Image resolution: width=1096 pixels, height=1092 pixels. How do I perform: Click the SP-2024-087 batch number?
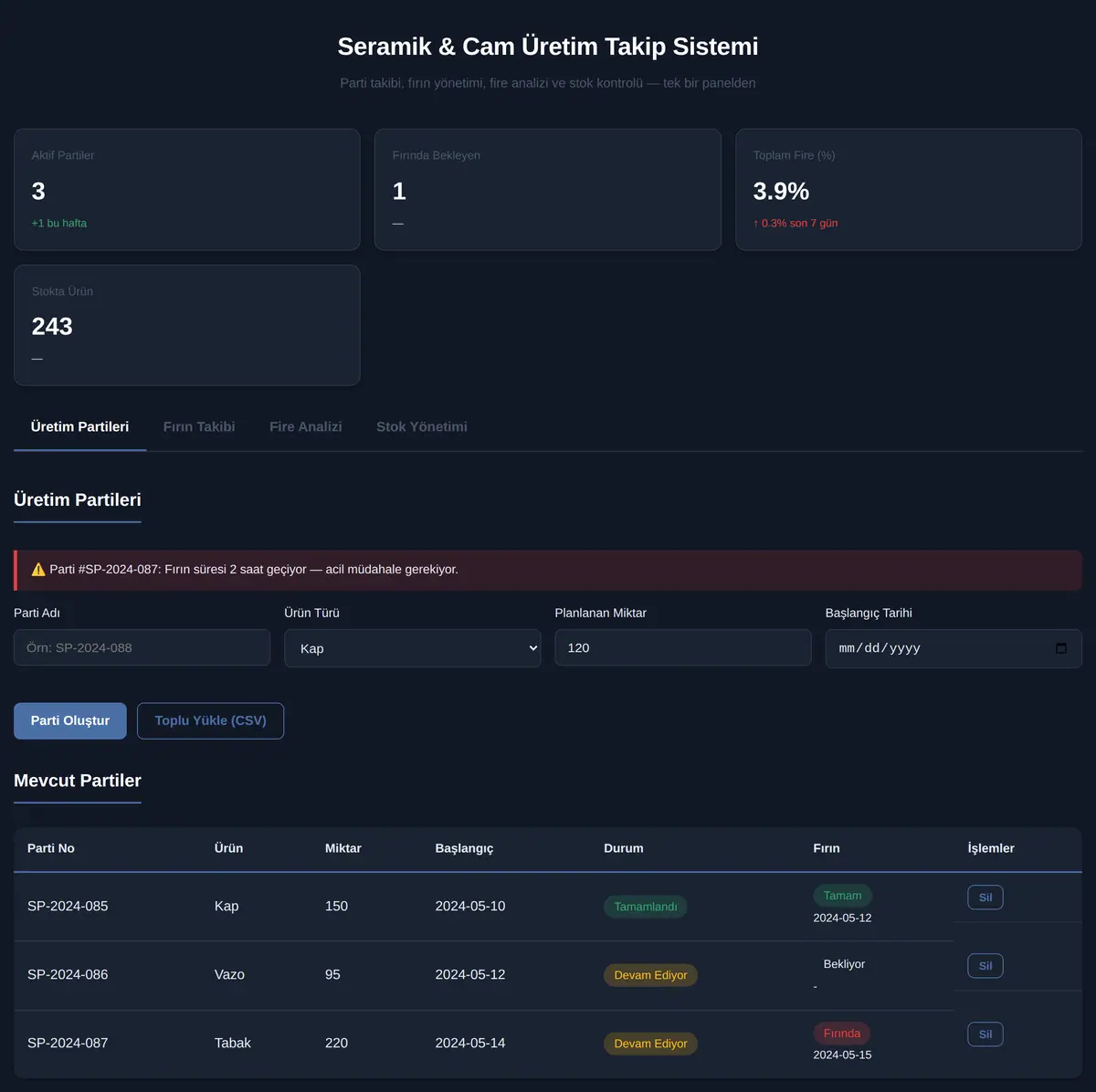[x=68, y=1044]
